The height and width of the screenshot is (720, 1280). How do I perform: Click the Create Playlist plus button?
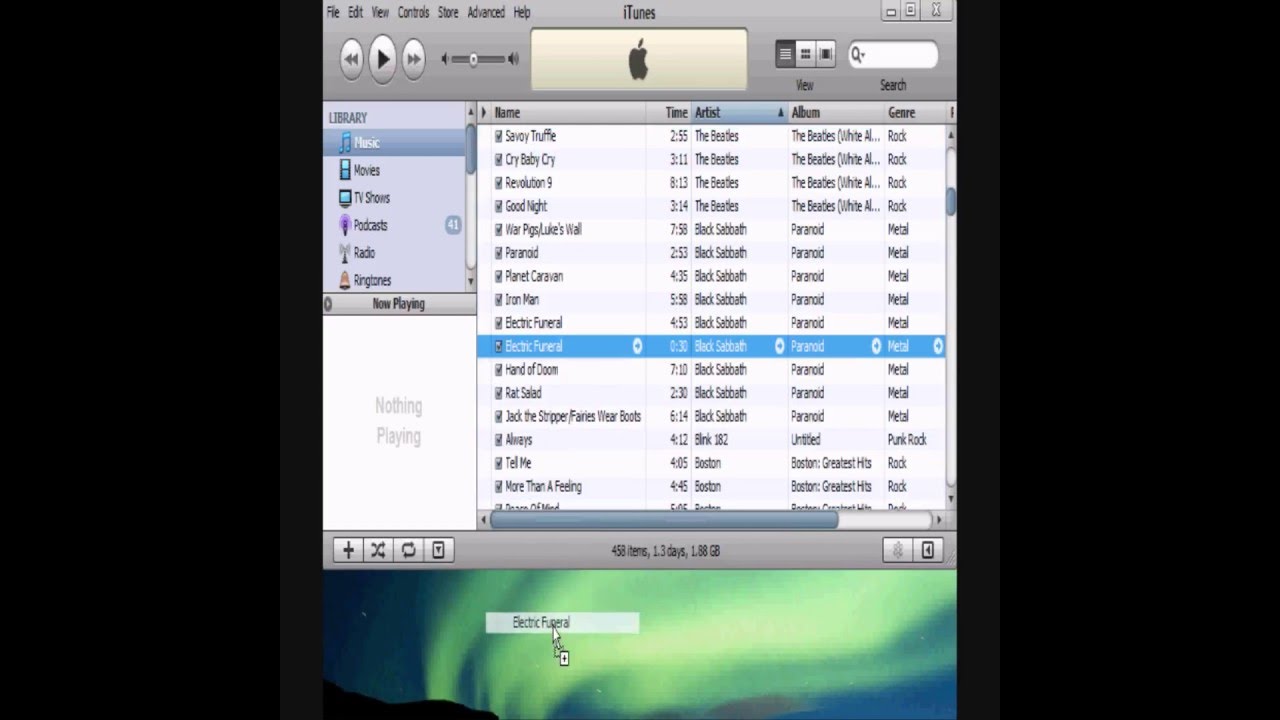[348, 550]
